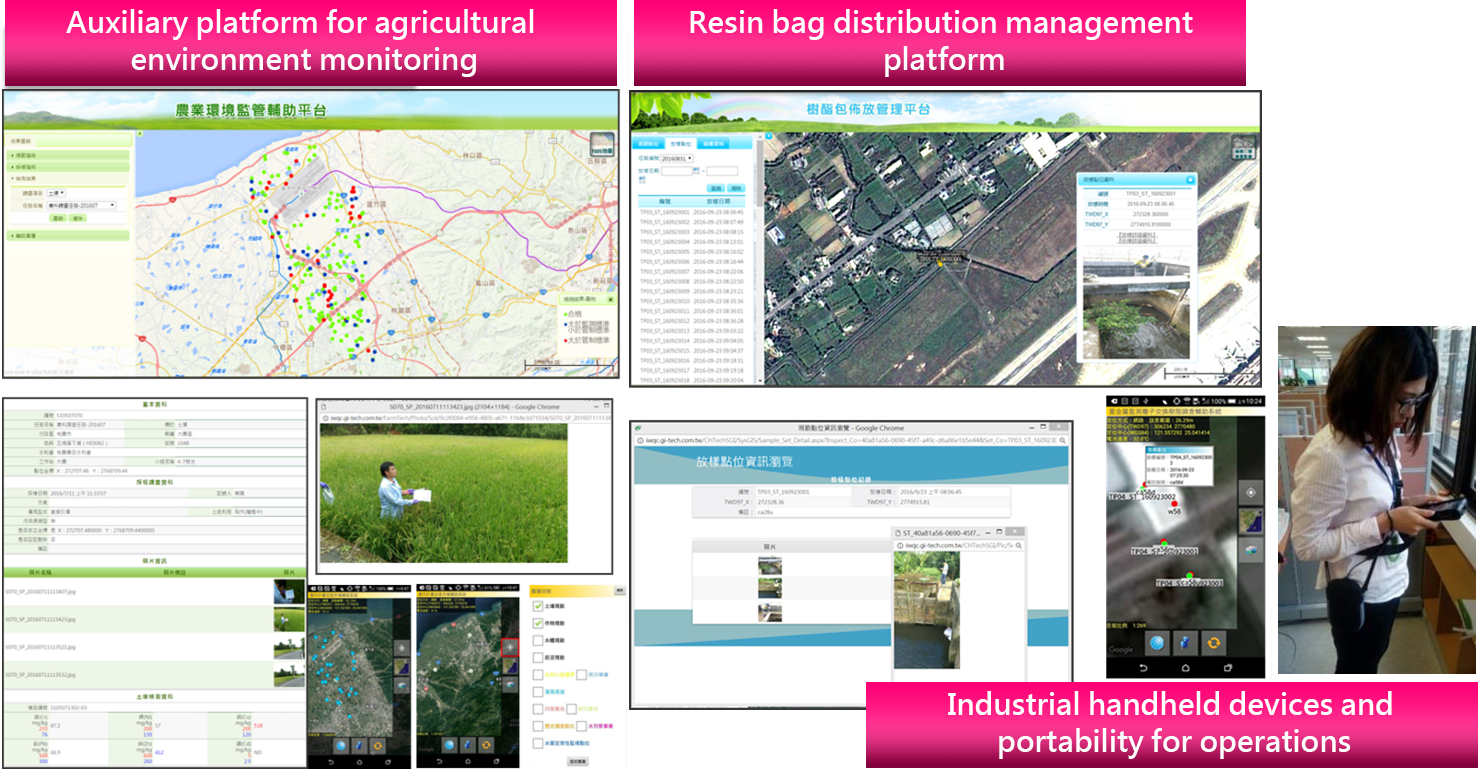
Task: Tap globe icon on middle phone toolbar
Action: coord(449,745)
